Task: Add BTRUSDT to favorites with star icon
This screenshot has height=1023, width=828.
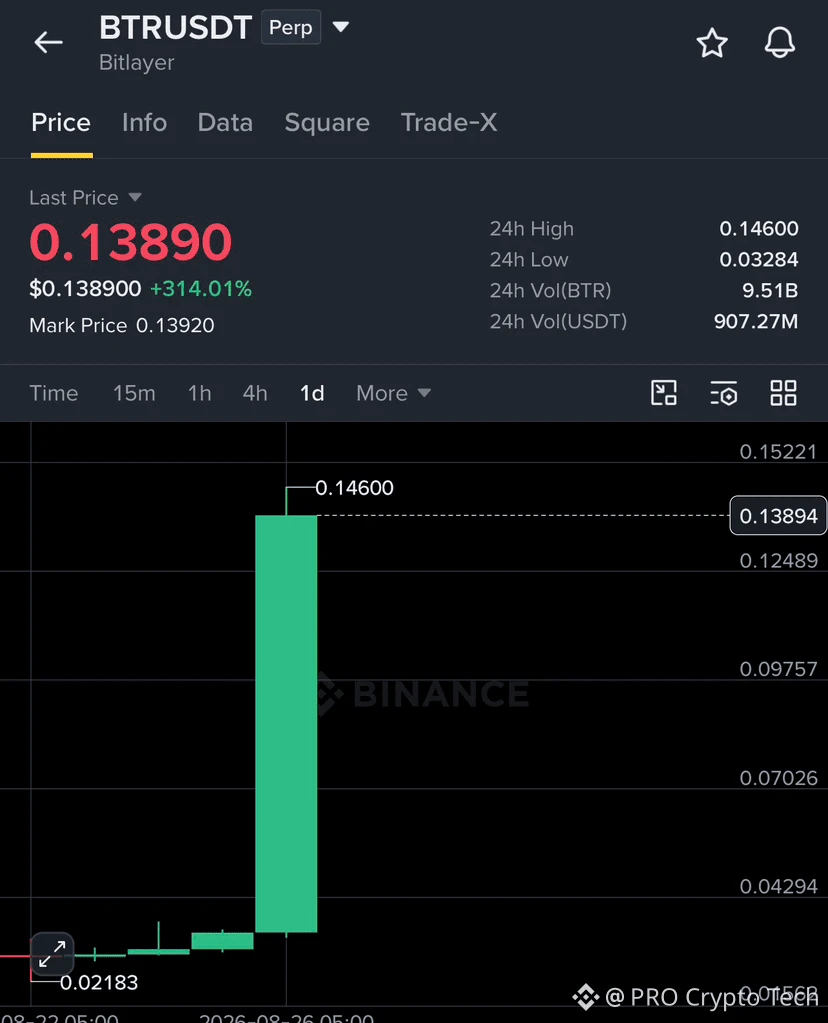Action: (x=712, y=43)
